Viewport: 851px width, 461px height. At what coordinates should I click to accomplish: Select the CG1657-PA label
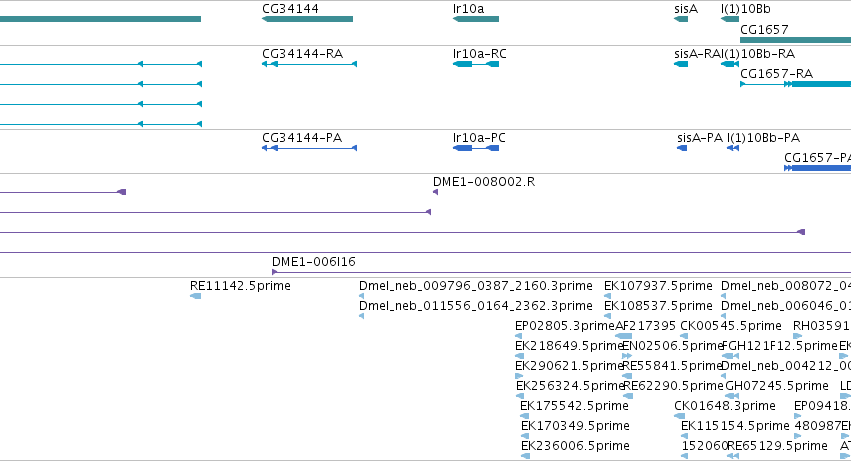817,158
